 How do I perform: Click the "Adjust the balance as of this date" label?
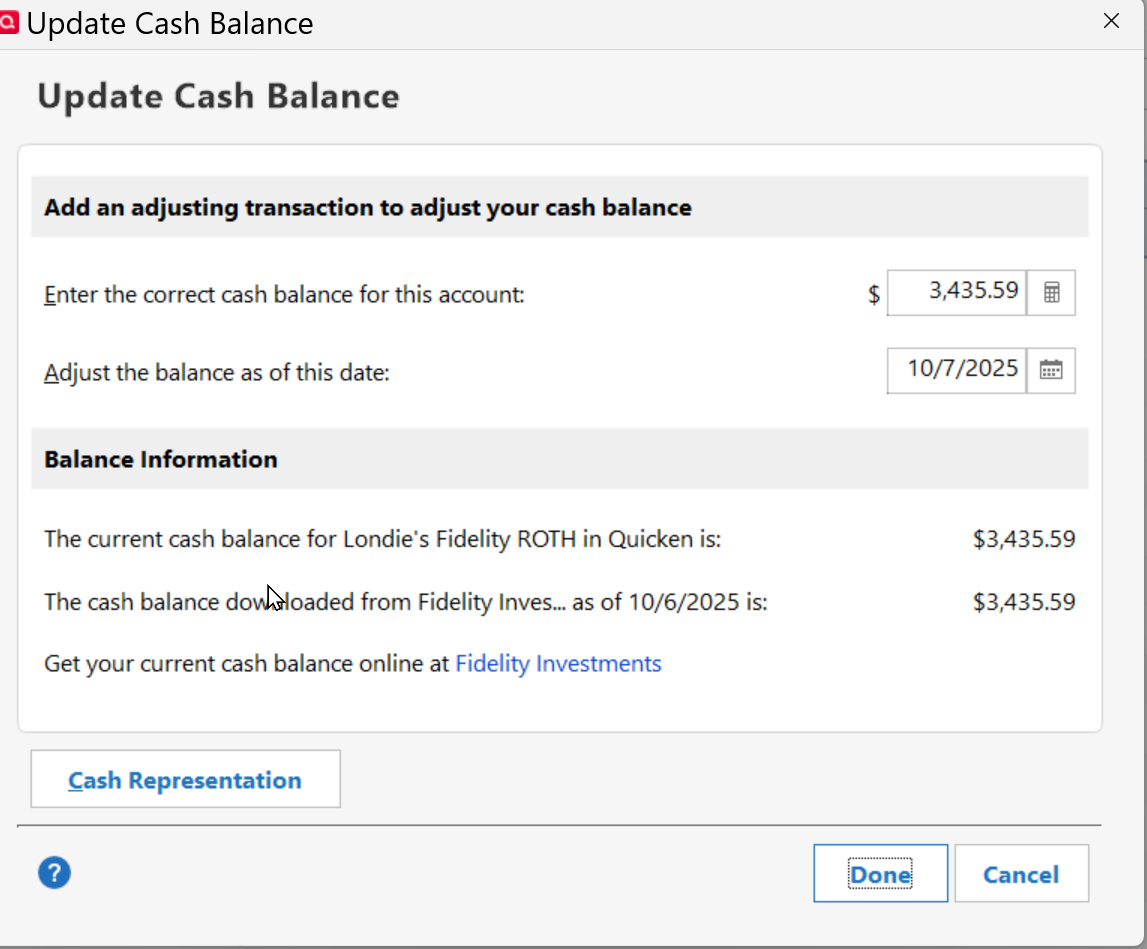216,374
